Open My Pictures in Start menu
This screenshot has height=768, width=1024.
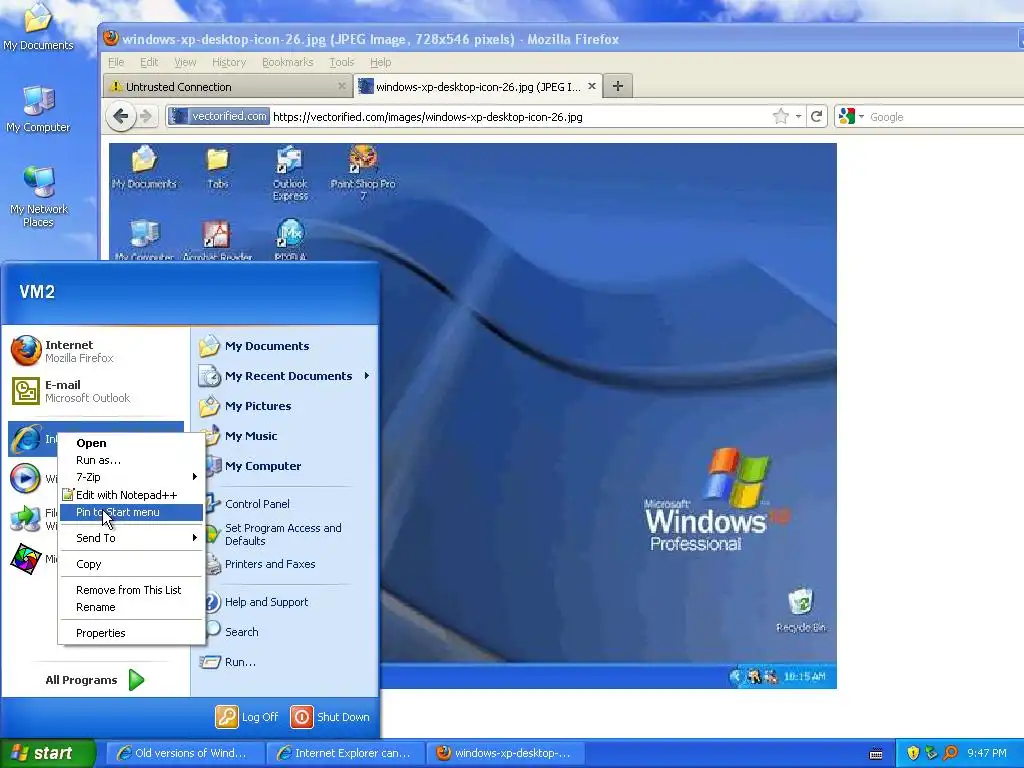[x=284, y=406]
